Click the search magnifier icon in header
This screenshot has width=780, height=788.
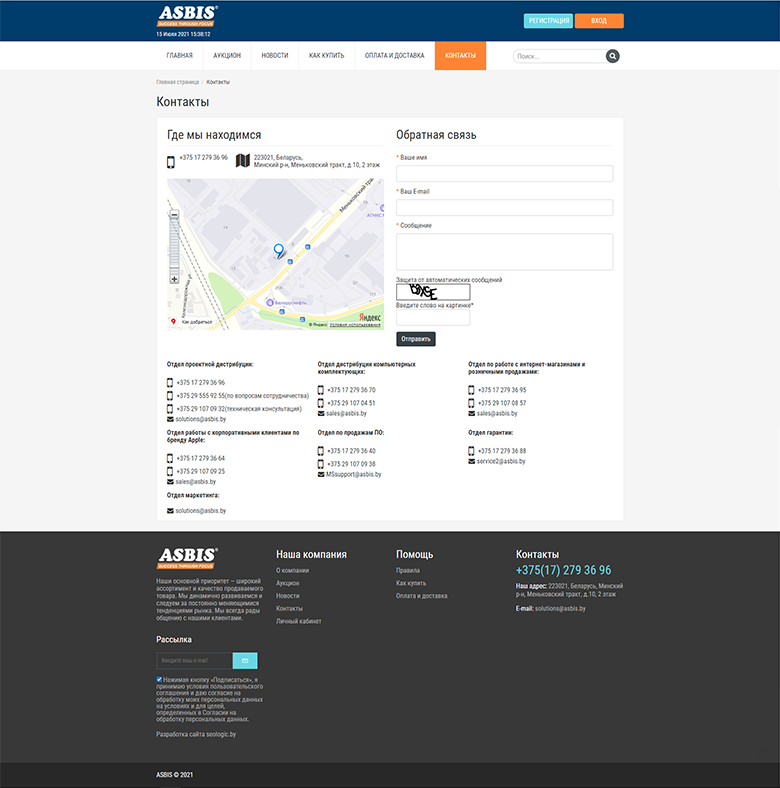pos(612,56)
